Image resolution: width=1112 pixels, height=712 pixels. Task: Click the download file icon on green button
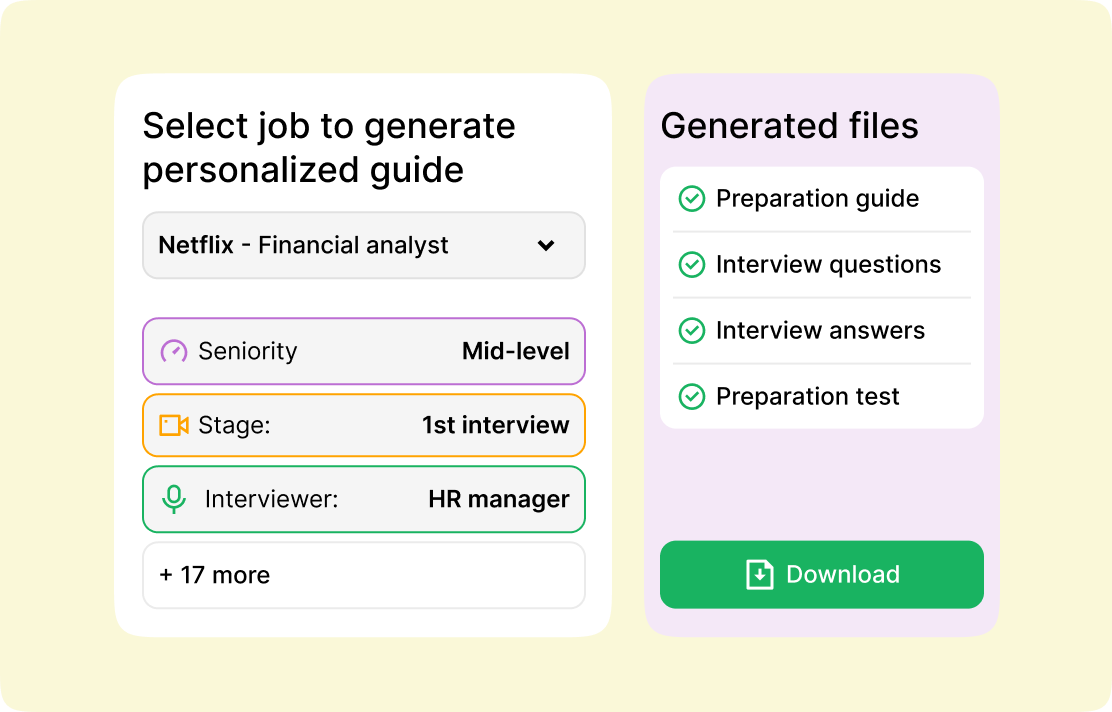pos(760,574)
